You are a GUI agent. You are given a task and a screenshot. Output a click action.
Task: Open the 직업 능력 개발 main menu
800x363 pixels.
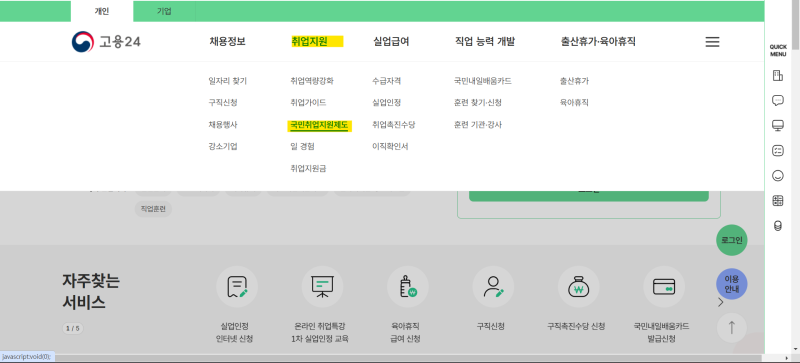pos(485,42)
